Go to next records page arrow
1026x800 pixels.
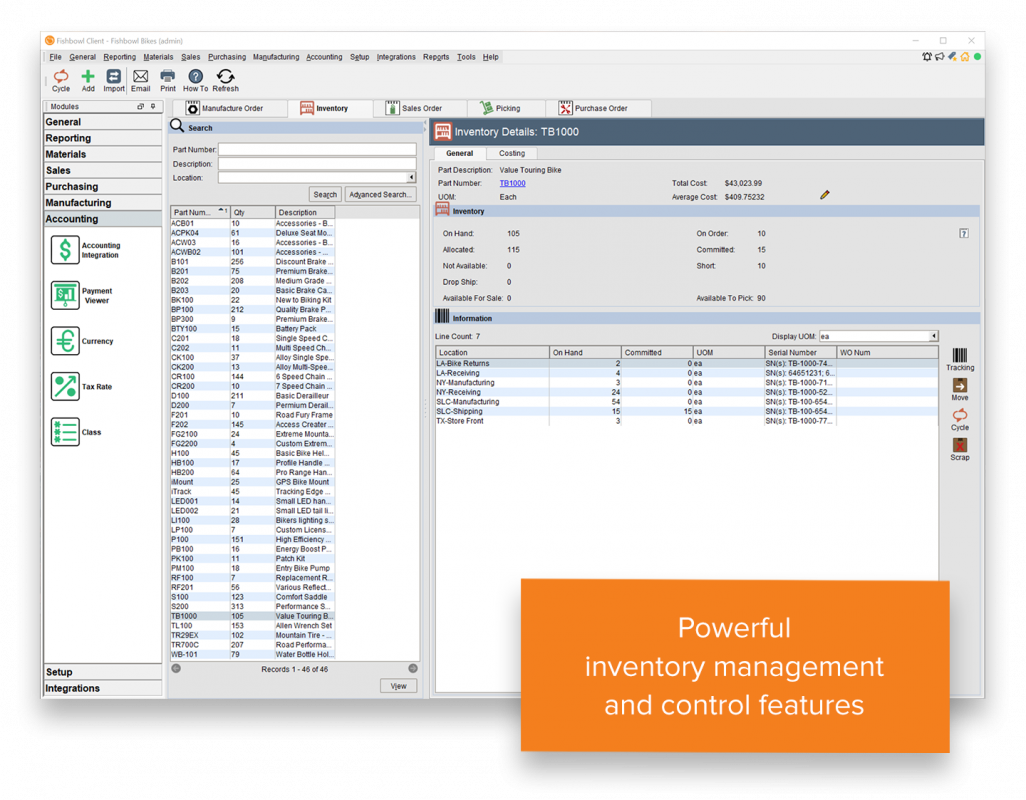point(413,669)
